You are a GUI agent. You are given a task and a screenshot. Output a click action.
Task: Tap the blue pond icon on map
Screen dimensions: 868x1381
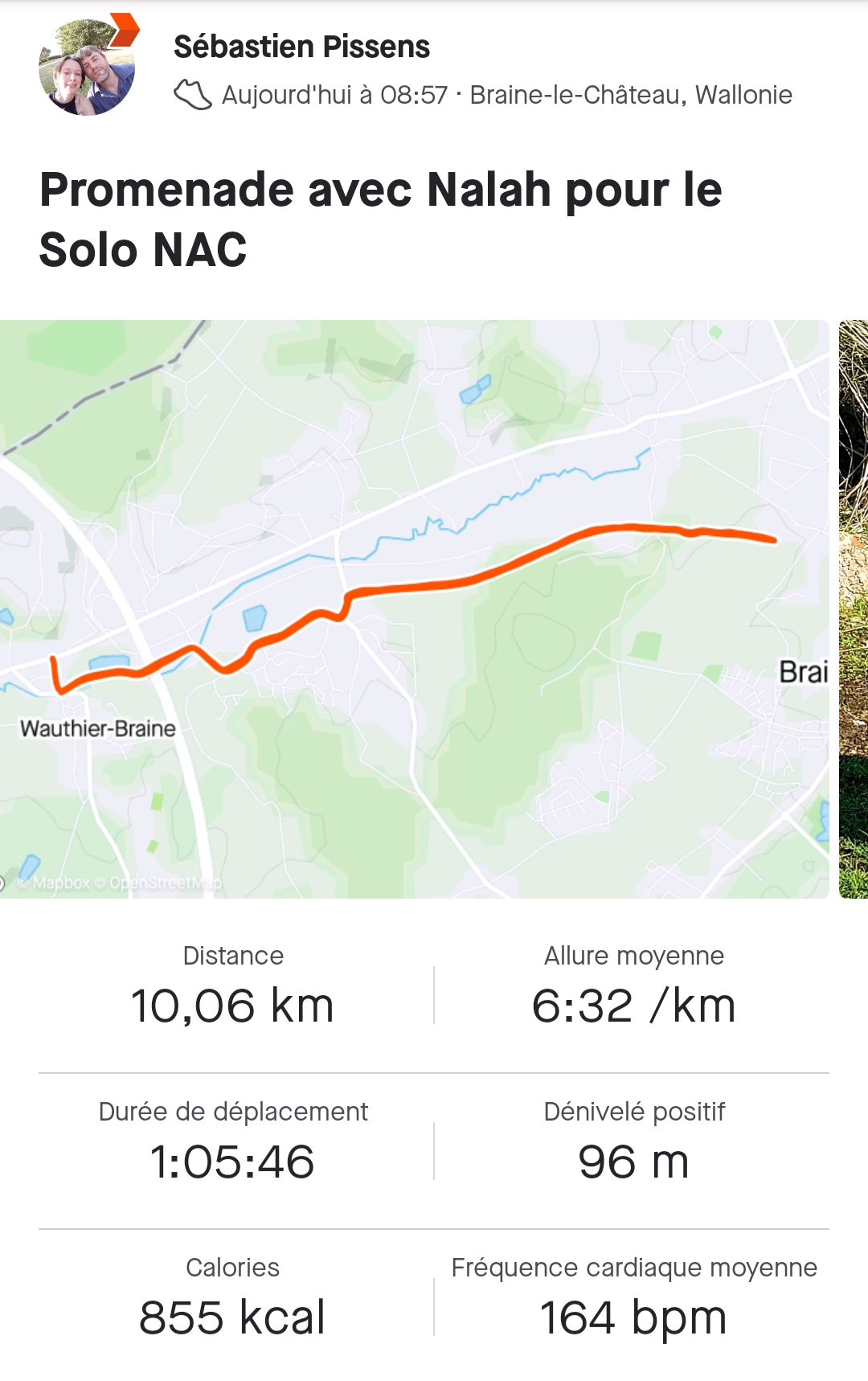(x=255, y=618)
